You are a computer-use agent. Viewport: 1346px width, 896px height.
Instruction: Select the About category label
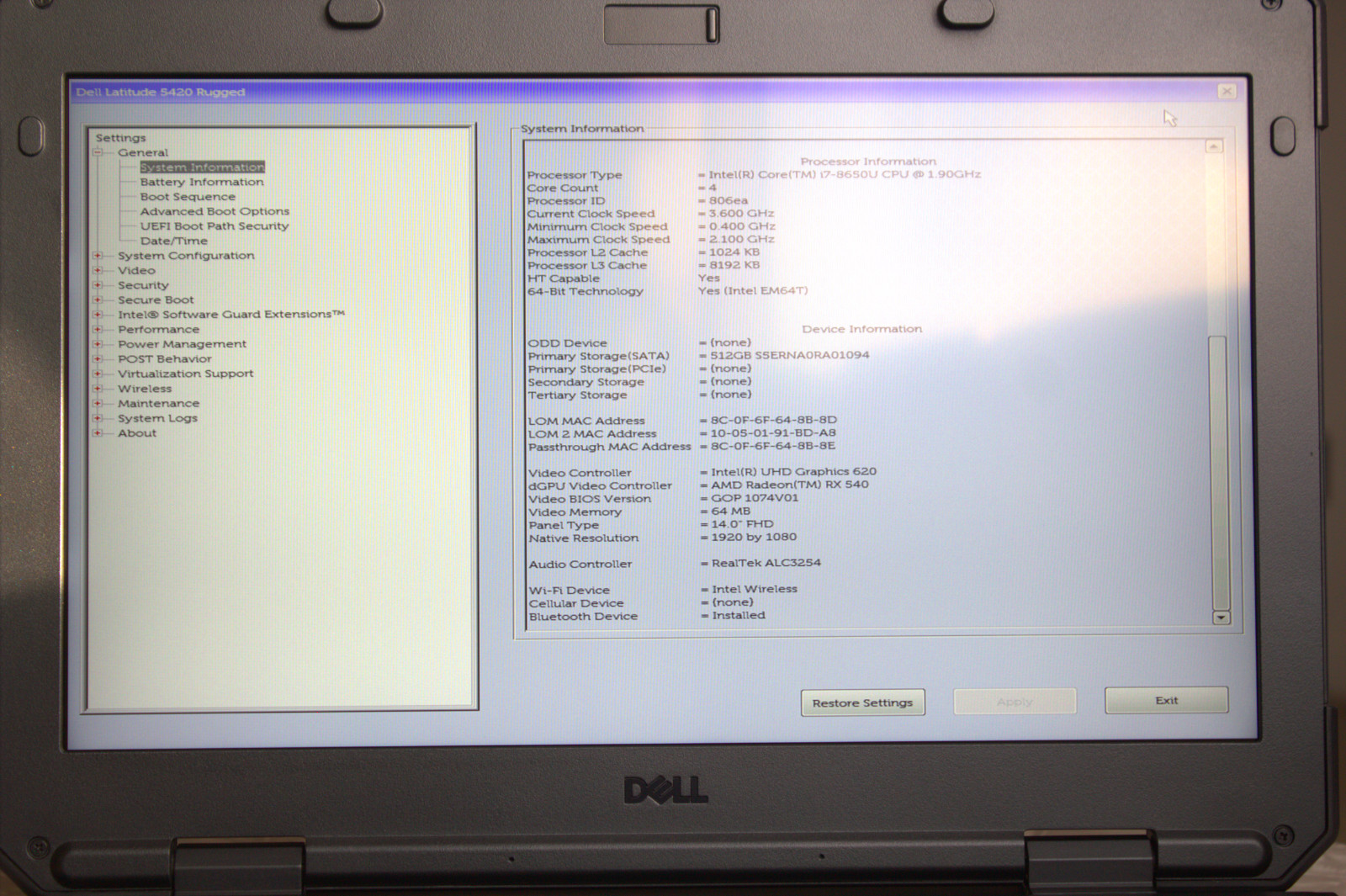[x=137, y=433]
